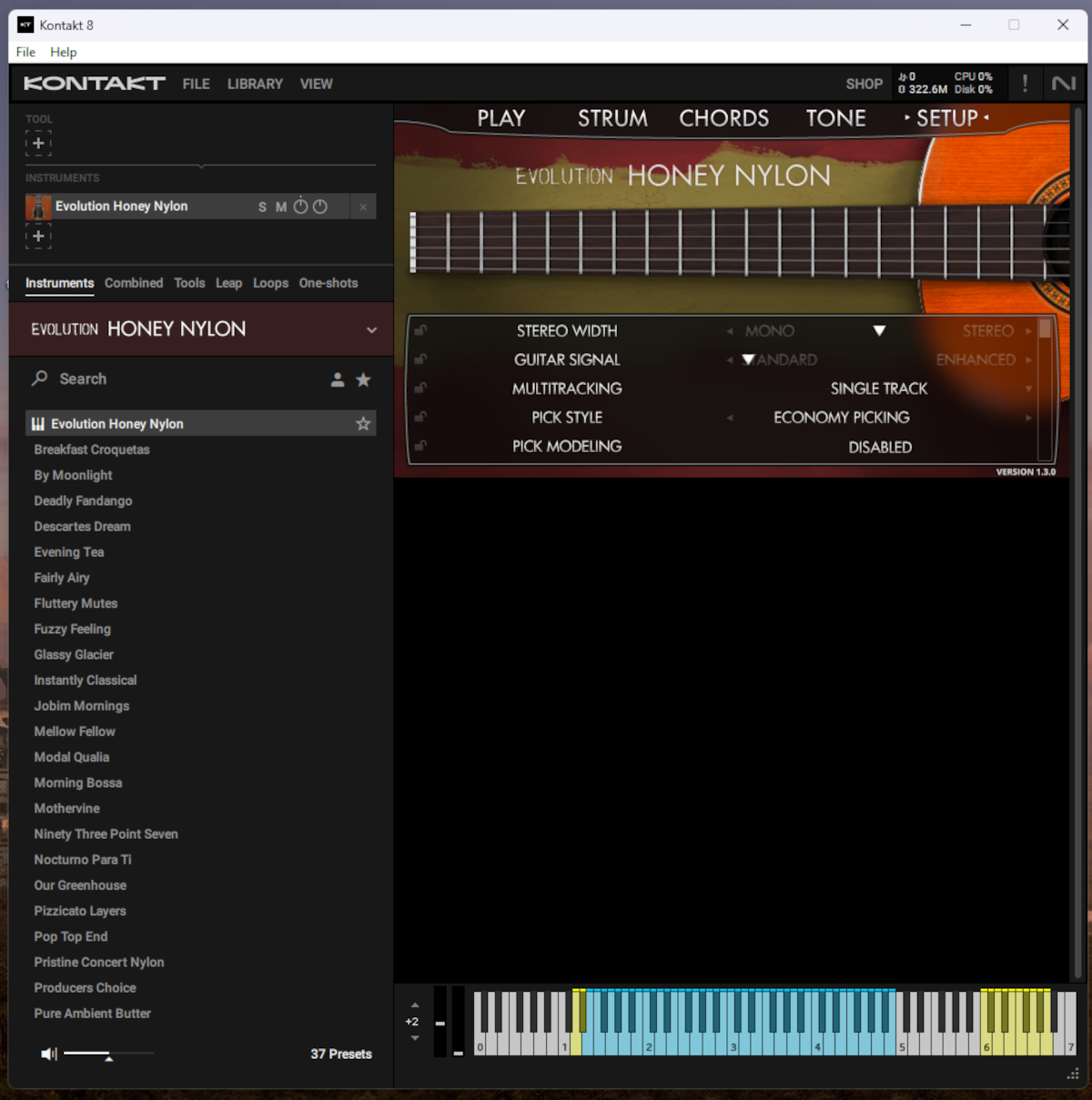
Task: Toggle the MULTITRACKING lock icon
Action: pyautogui.click(x=420, y=389)
